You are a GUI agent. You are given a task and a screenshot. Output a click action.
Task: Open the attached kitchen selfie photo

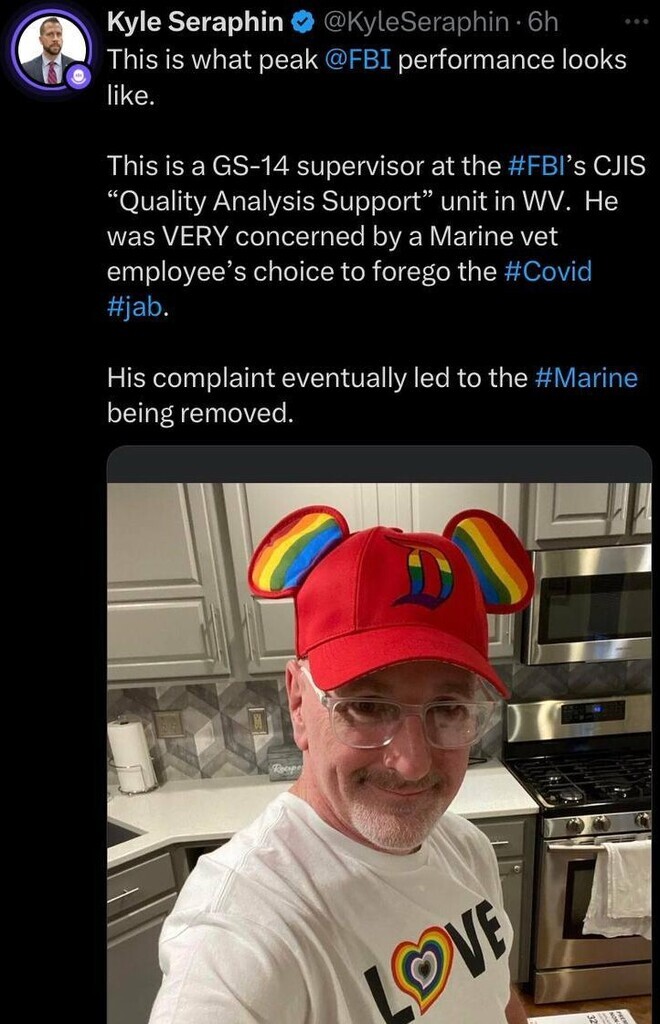point(379,753)
